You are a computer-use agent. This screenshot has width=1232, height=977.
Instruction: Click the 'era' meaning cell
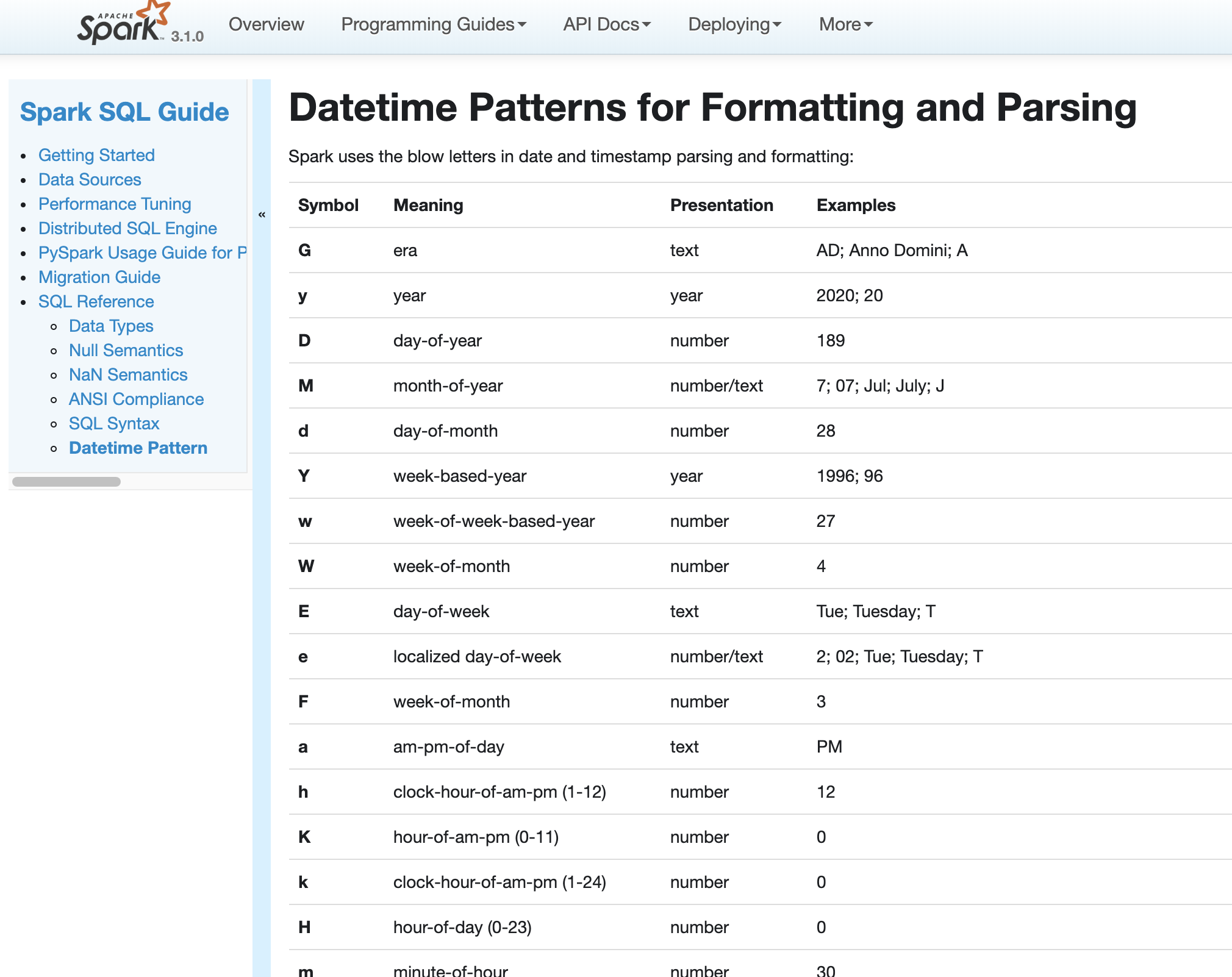pos(405,250)
